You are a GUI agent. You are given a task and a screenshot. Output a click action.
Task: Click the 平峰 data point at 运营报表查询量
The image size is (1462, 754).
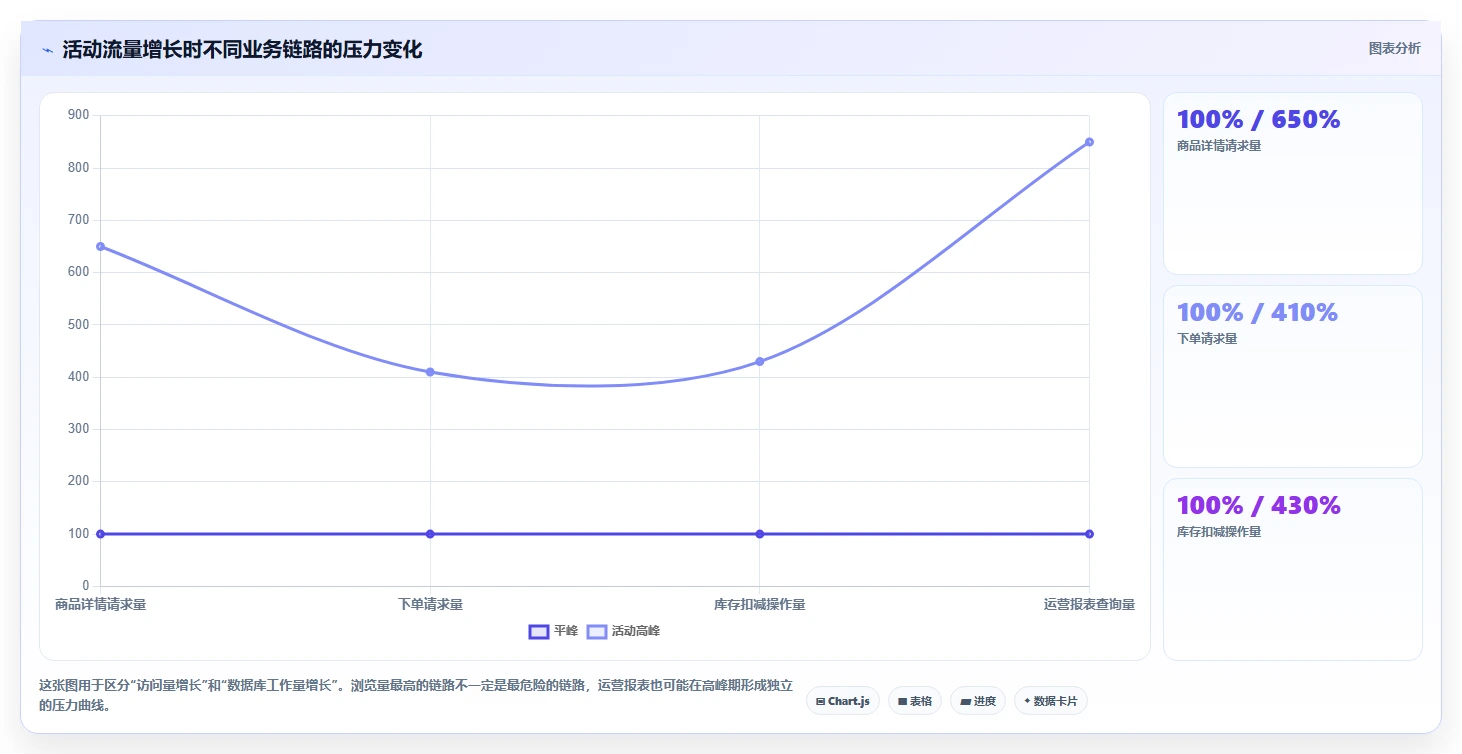1089,534
